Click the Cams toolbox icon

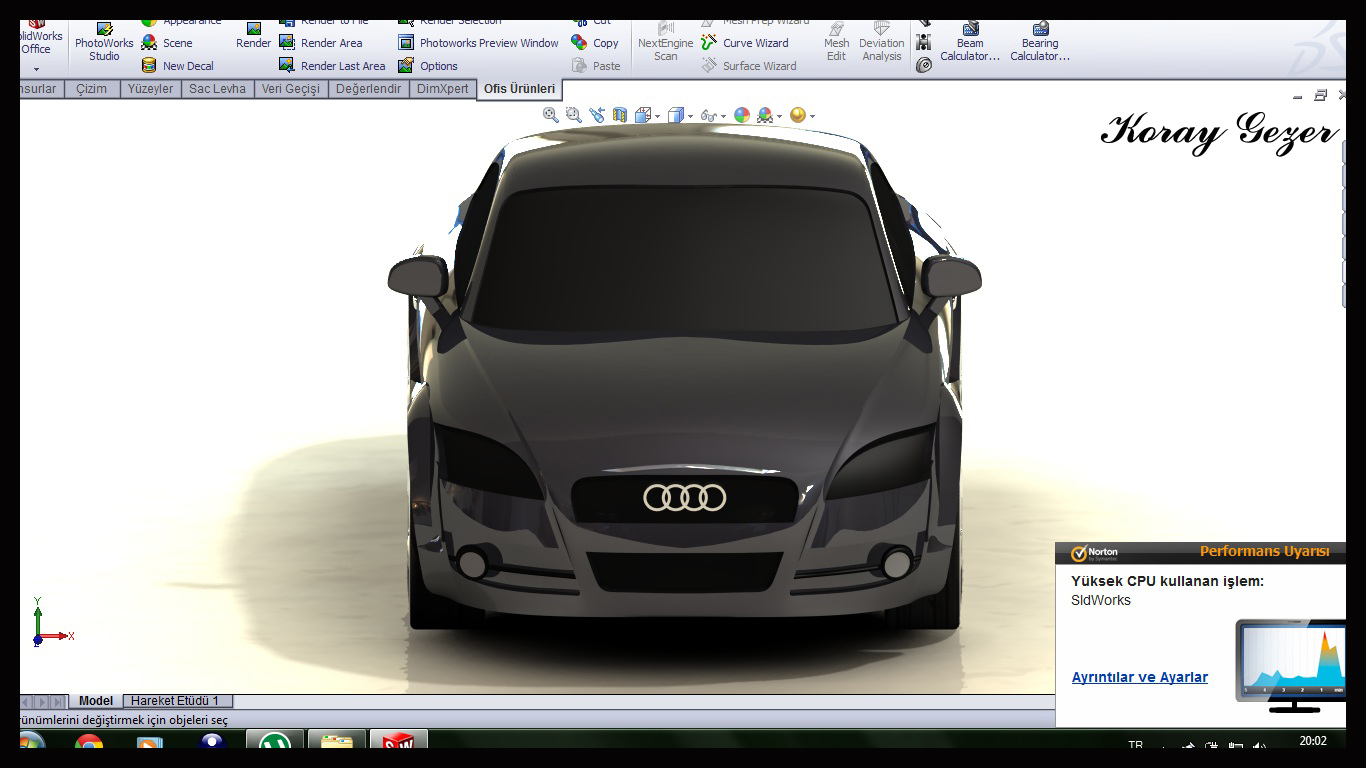pyautogui.click(x=924, y=65)
